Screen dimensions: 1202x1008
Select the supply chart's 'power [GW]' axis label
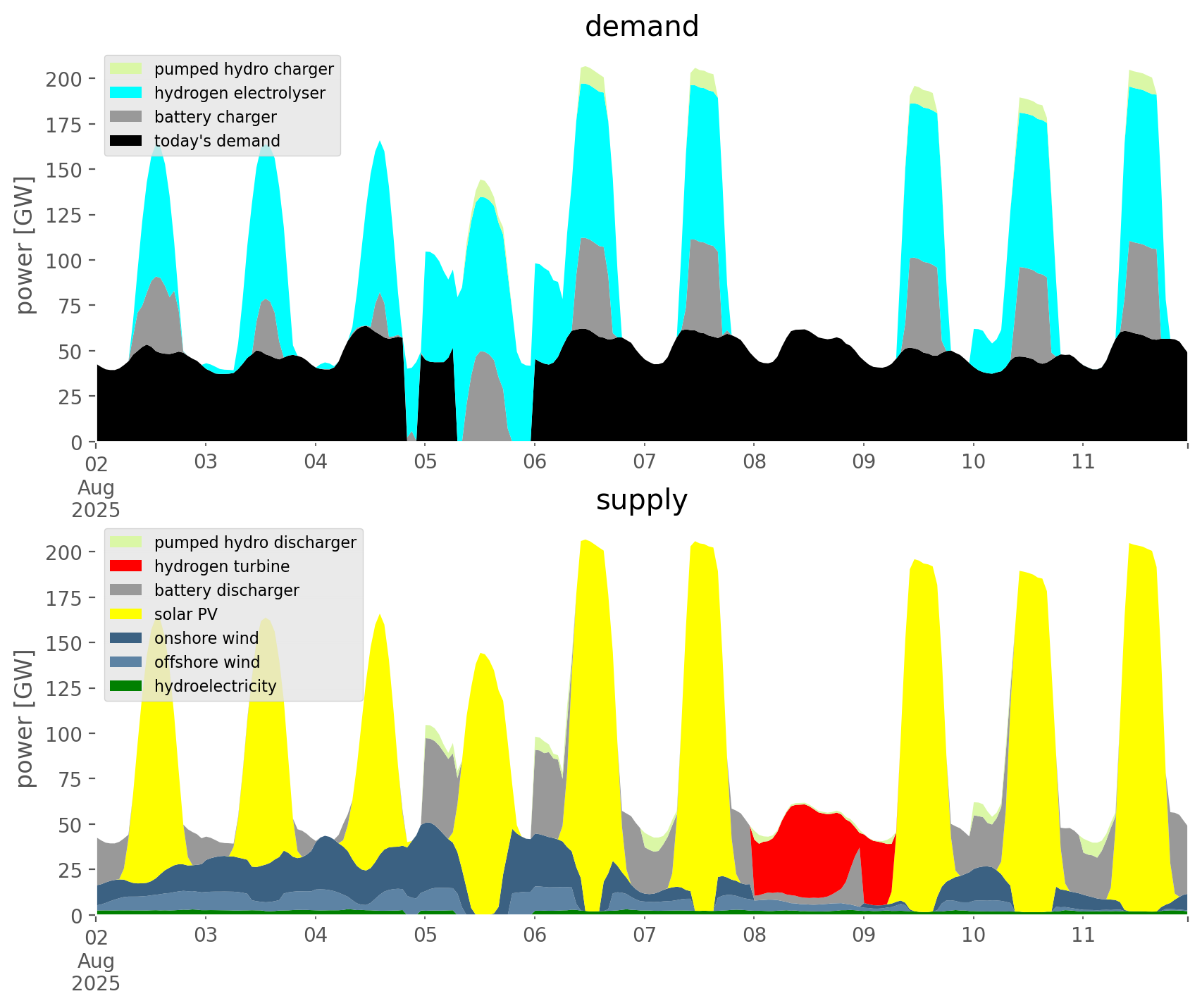point(25,718)
